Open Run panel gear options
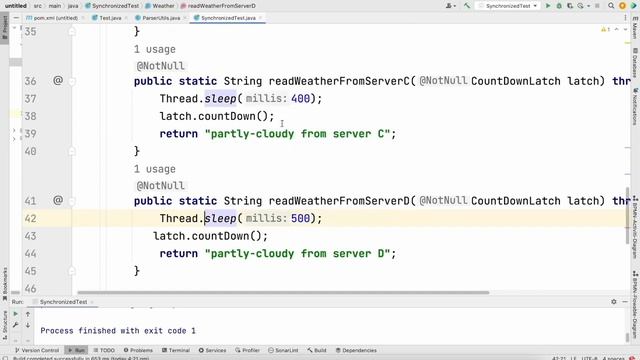 [614, 302]
